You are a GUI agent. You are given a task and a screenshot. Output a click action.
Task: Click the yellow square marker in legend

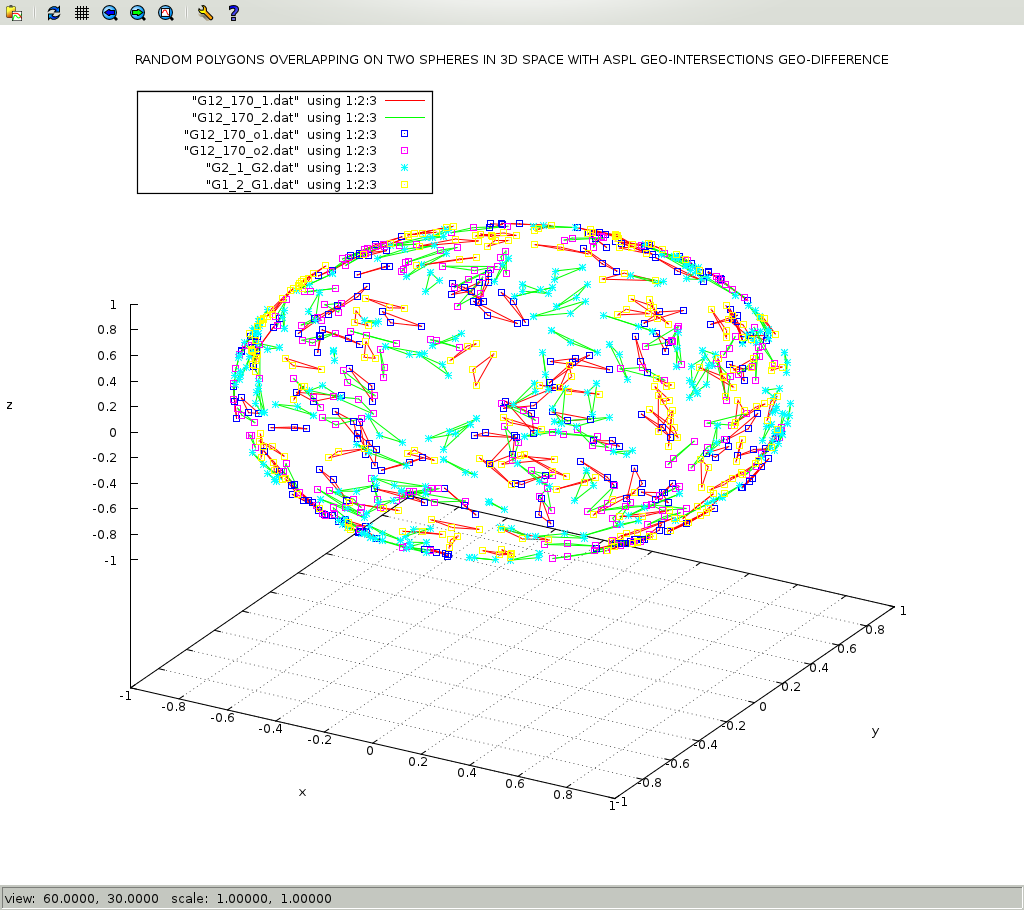405,185
